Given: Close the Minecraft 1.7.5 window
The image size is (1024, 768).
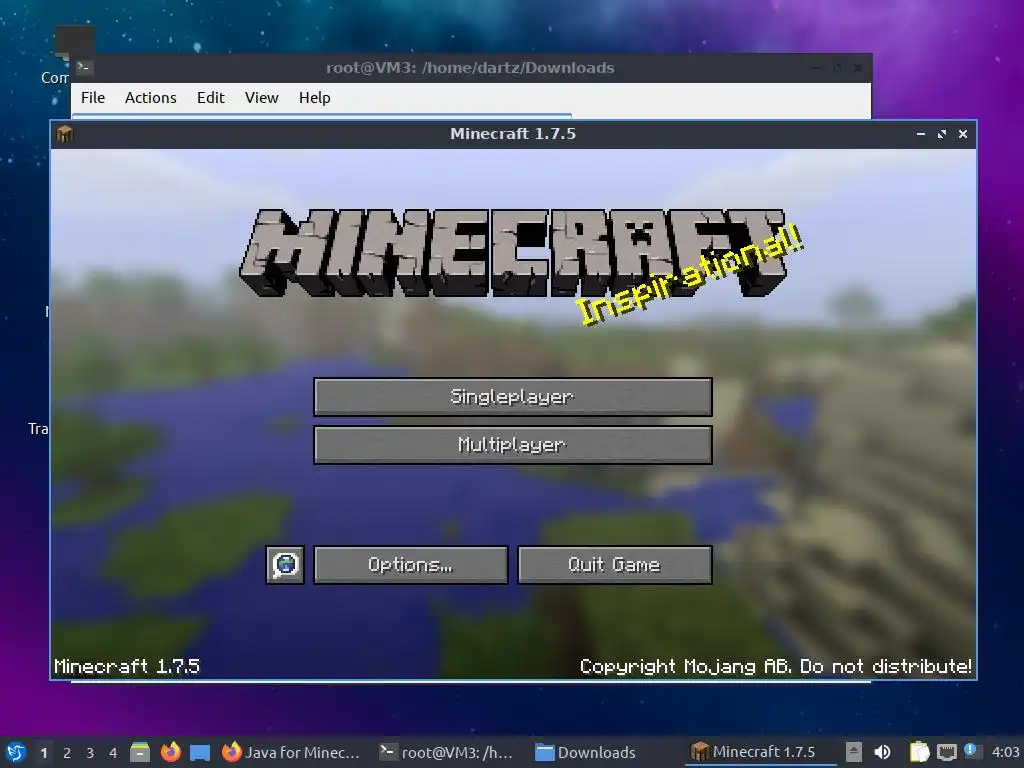Looking at the screenshot, I should click(963, 134).
